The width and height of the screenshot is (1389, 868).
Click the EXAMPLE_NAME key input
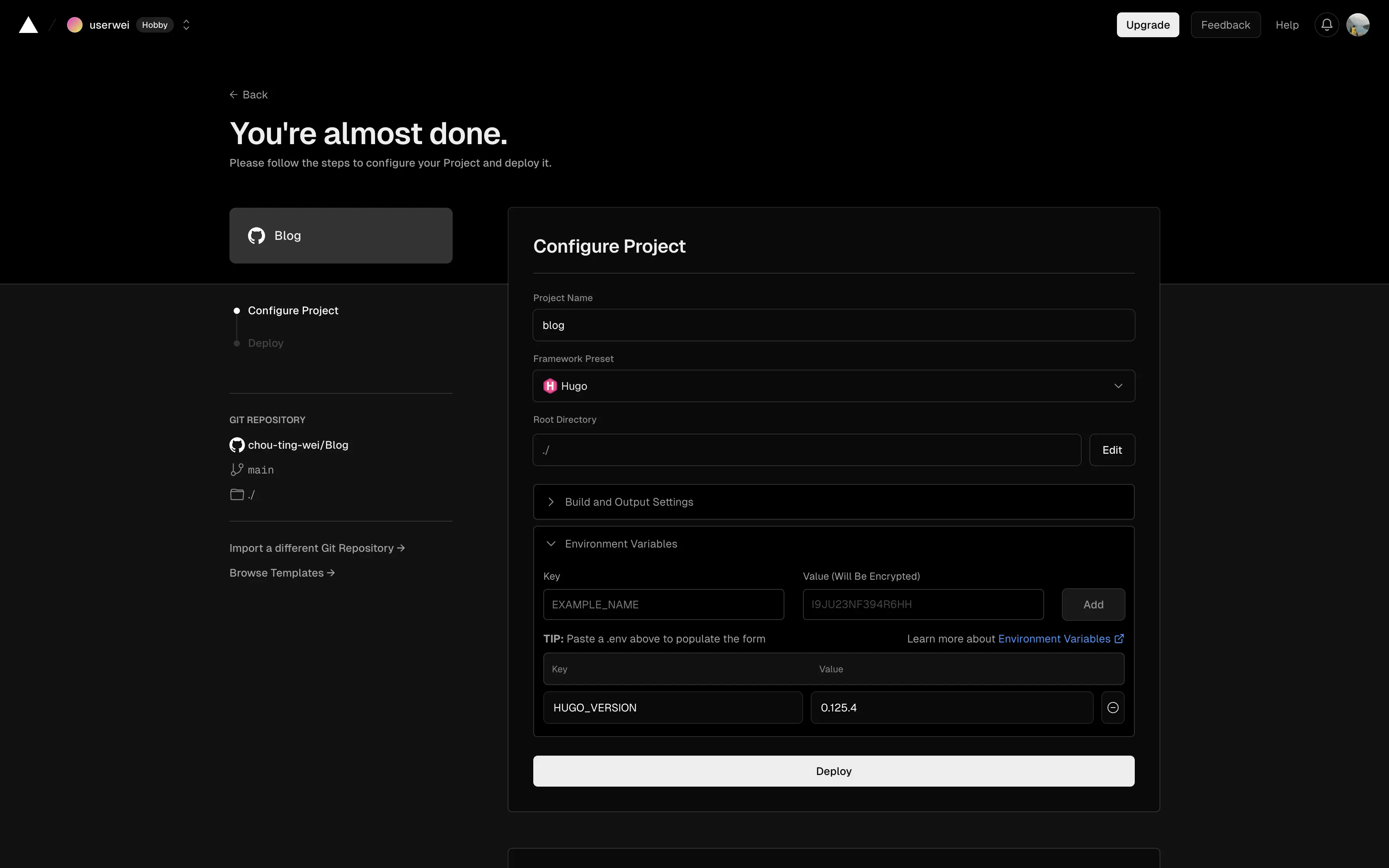[663, 604]
